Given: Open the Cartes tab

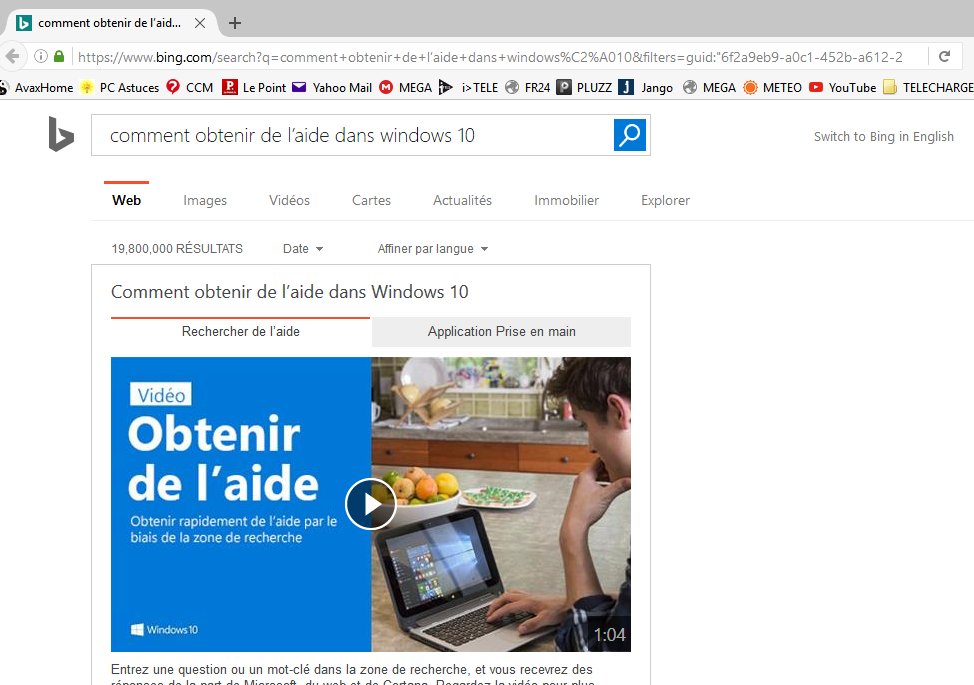Looking at the screenshot, I should point(371,200).
